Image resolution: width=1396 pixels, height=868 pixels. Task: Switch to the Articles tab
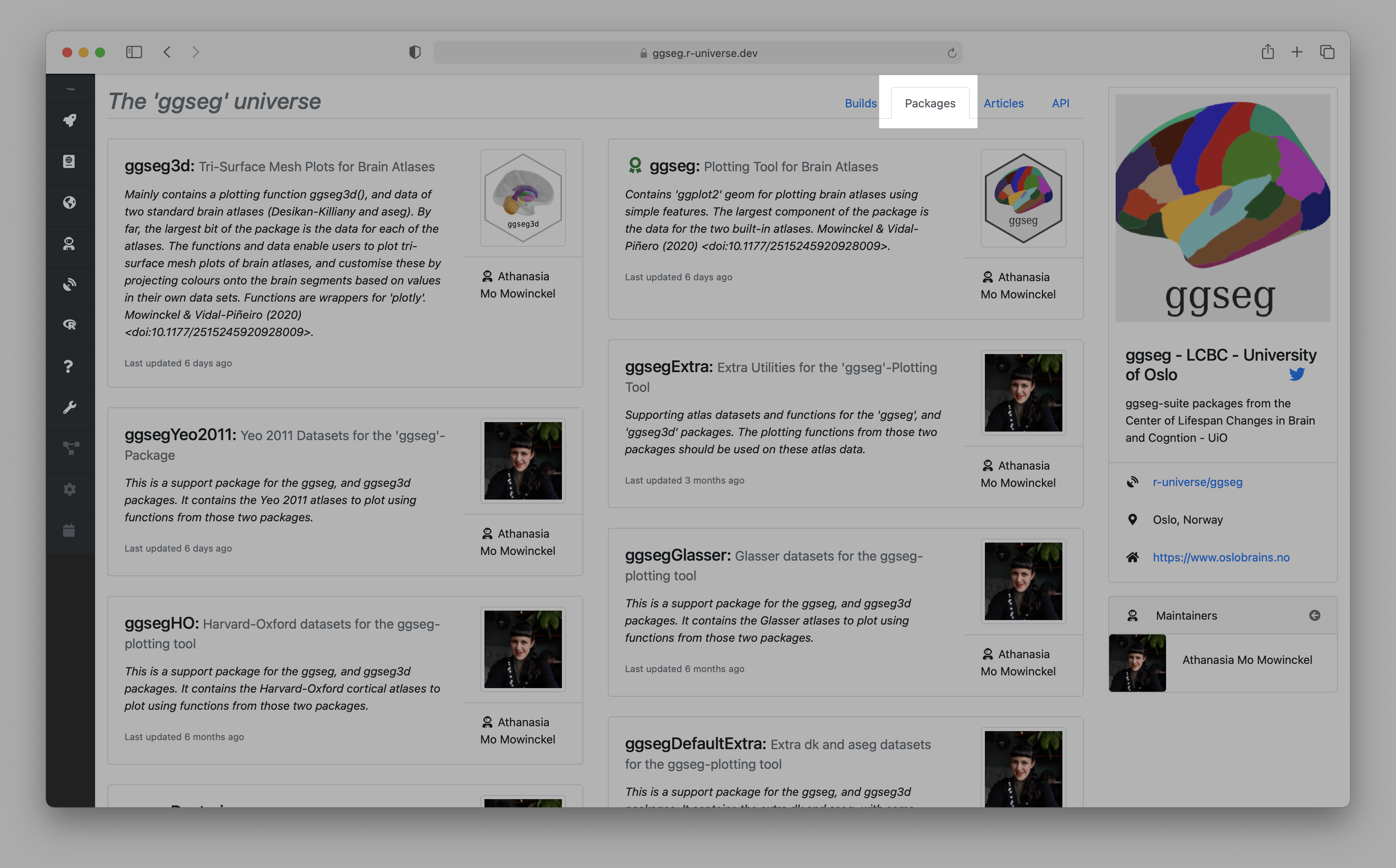[x=1003, y=103]
